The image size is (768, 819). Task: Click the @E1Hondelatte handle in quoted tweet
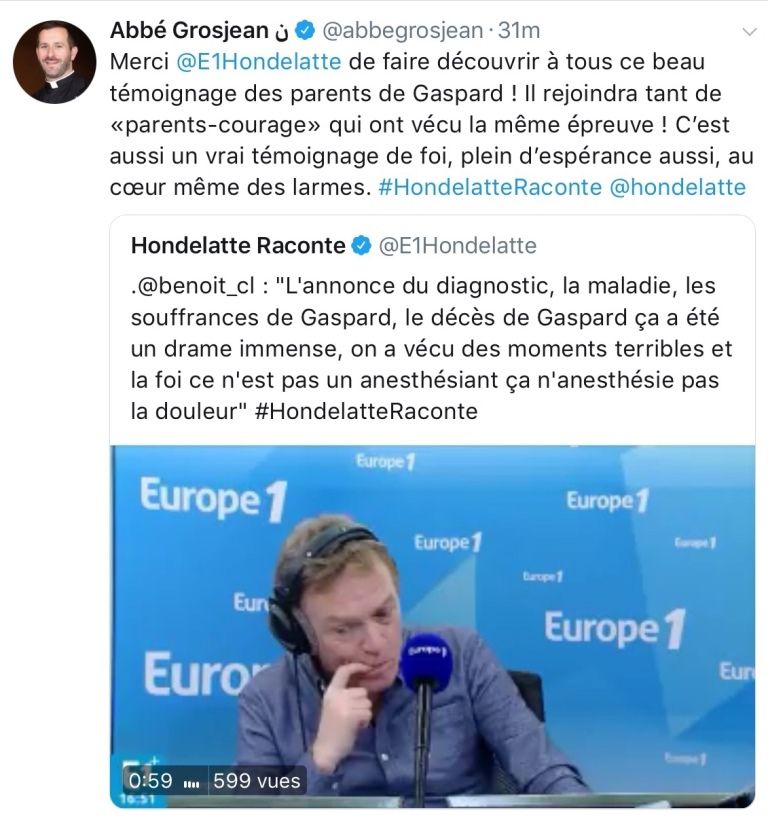[458, 245]
